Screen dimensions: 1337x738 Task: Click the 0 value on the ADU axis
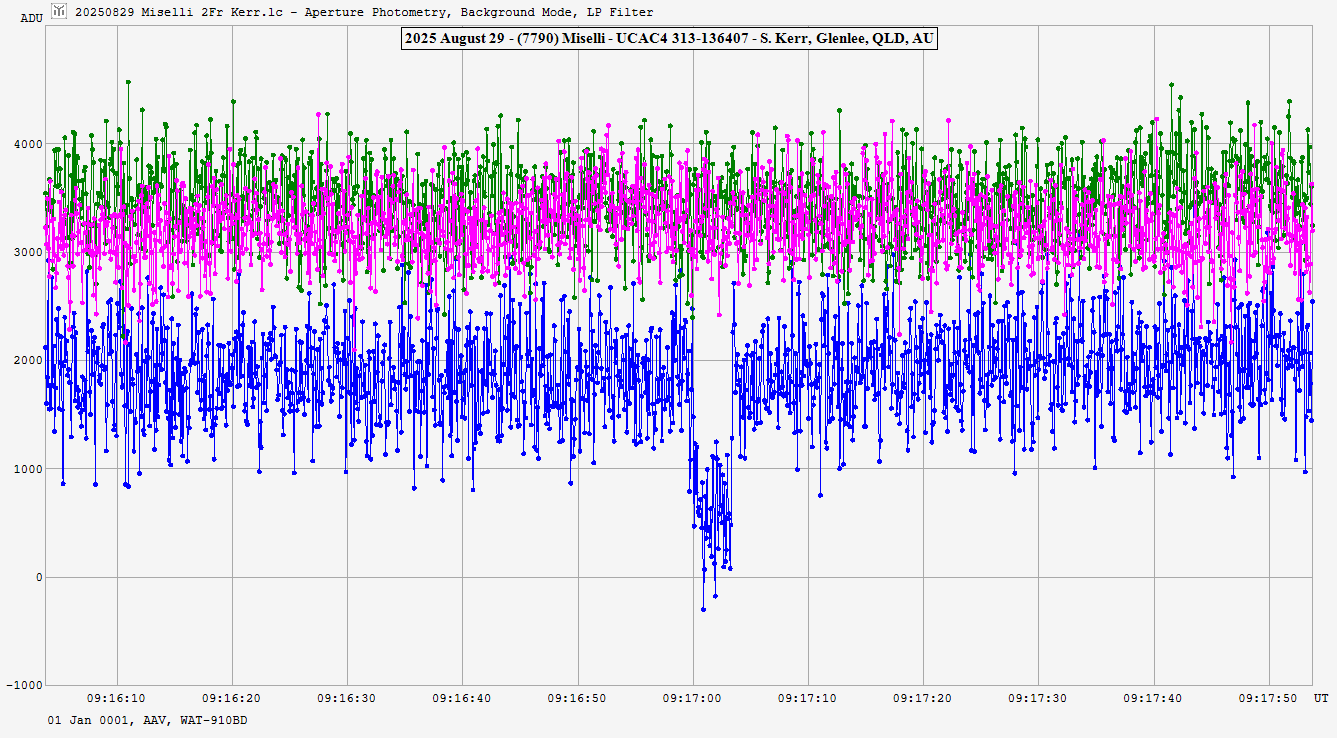(x=39, y=577)
